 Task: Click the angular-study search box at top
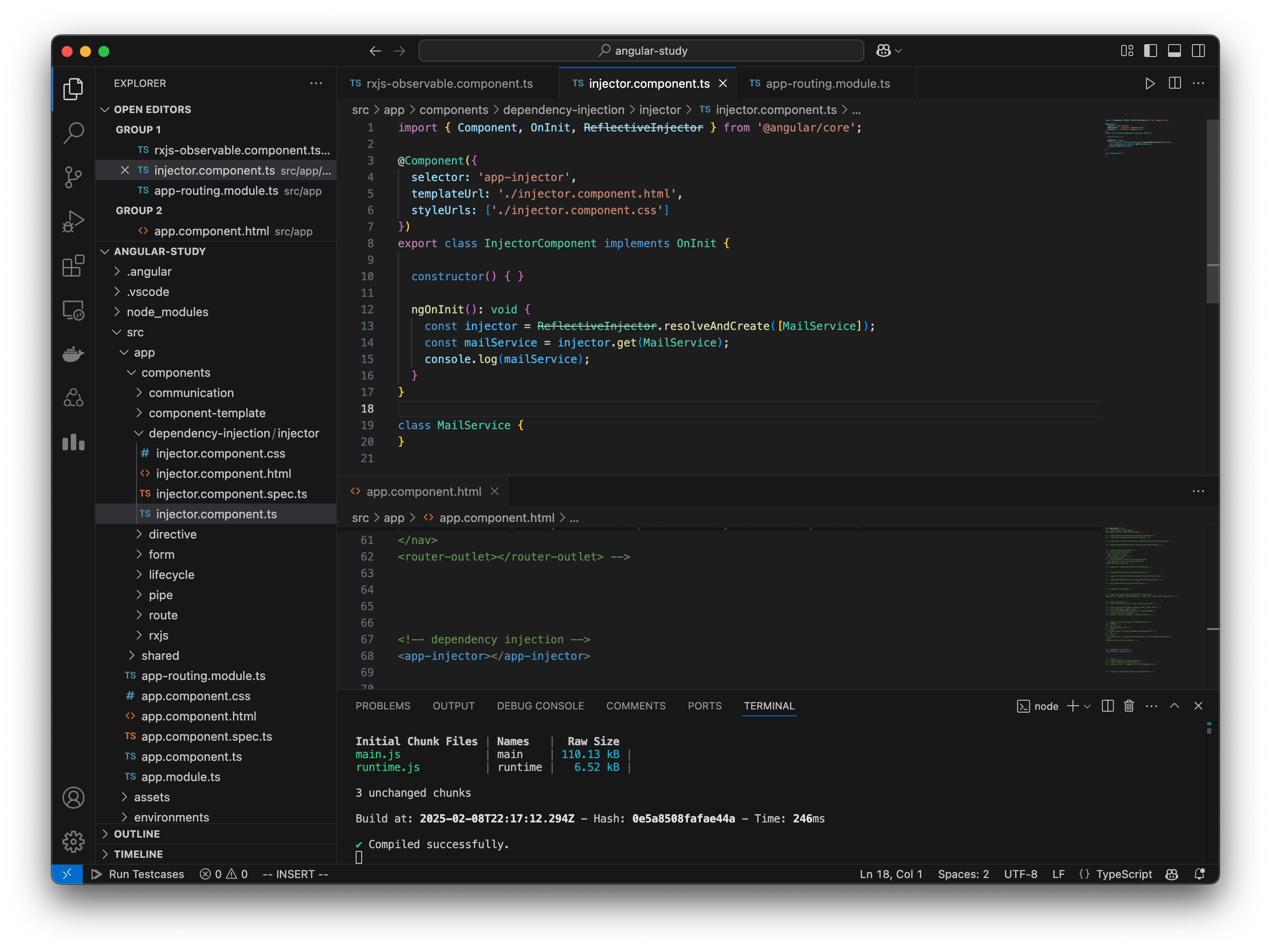pos(642,51)
